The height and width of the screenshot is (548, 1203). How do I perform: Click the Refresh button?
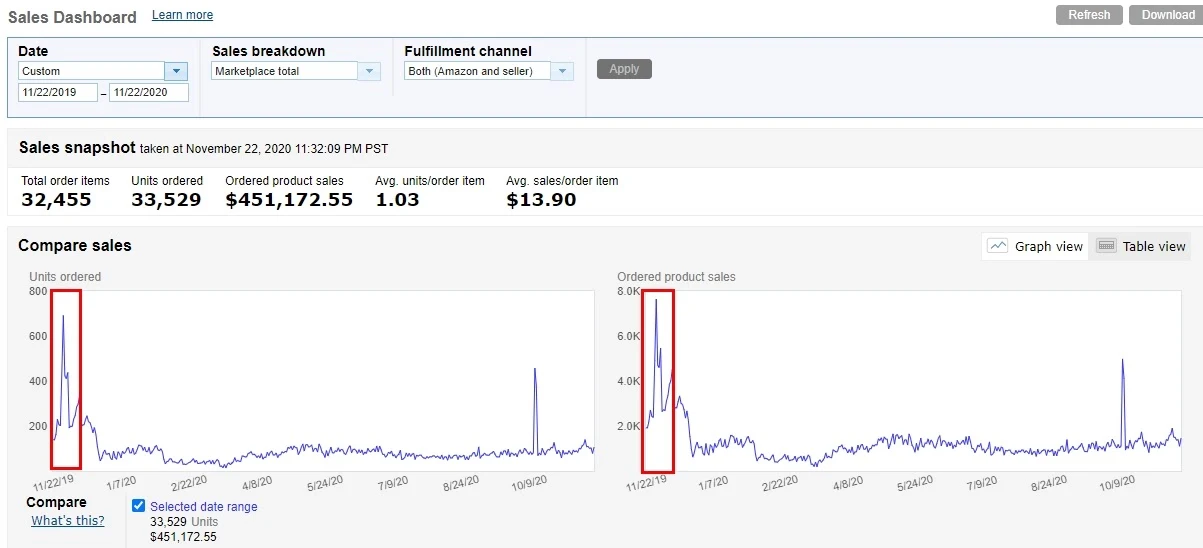[x=1089, y=15]
